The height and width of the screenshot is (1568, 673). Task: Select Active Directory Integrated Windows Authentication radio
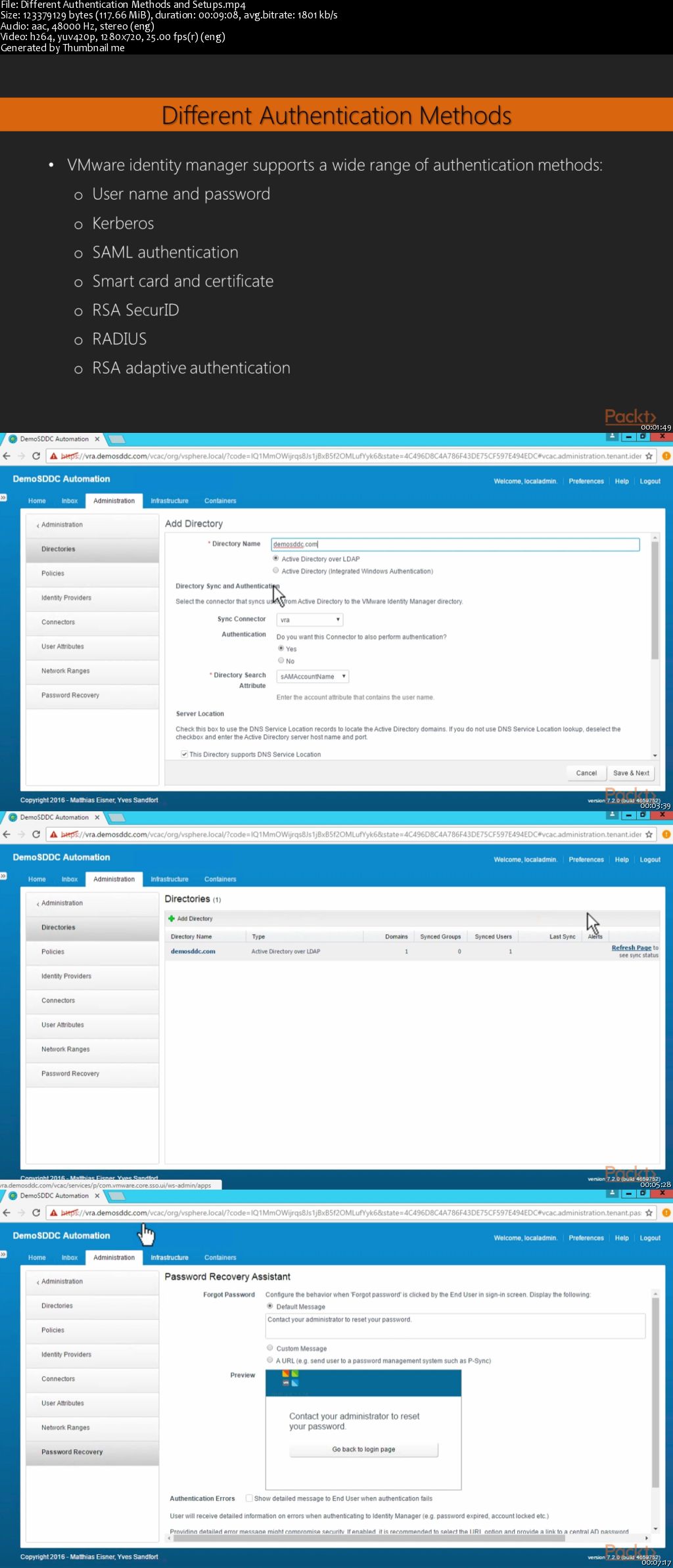(x=276, y=571)
